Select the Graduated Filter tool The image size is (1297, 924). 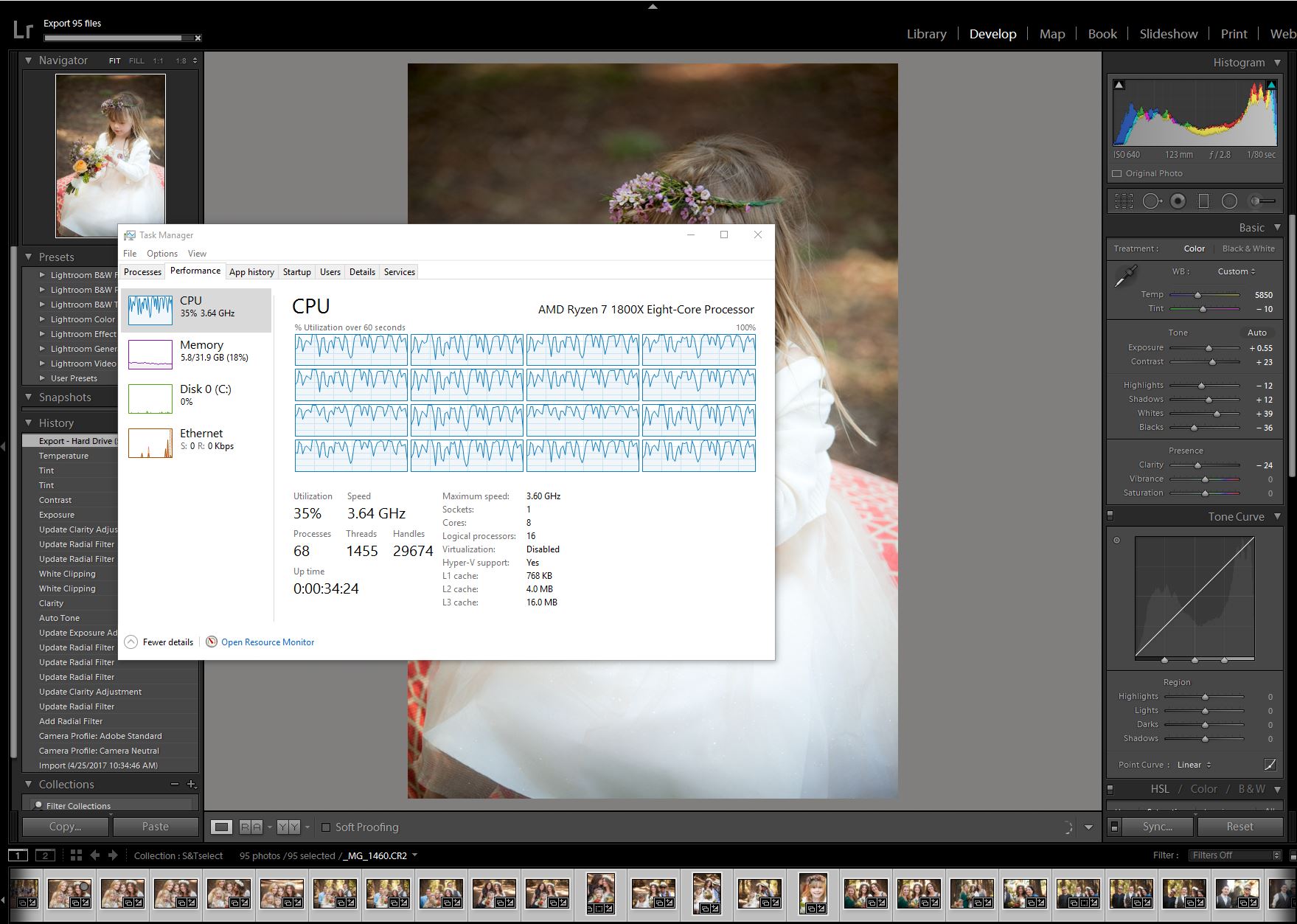click(x=1203, y=201)
